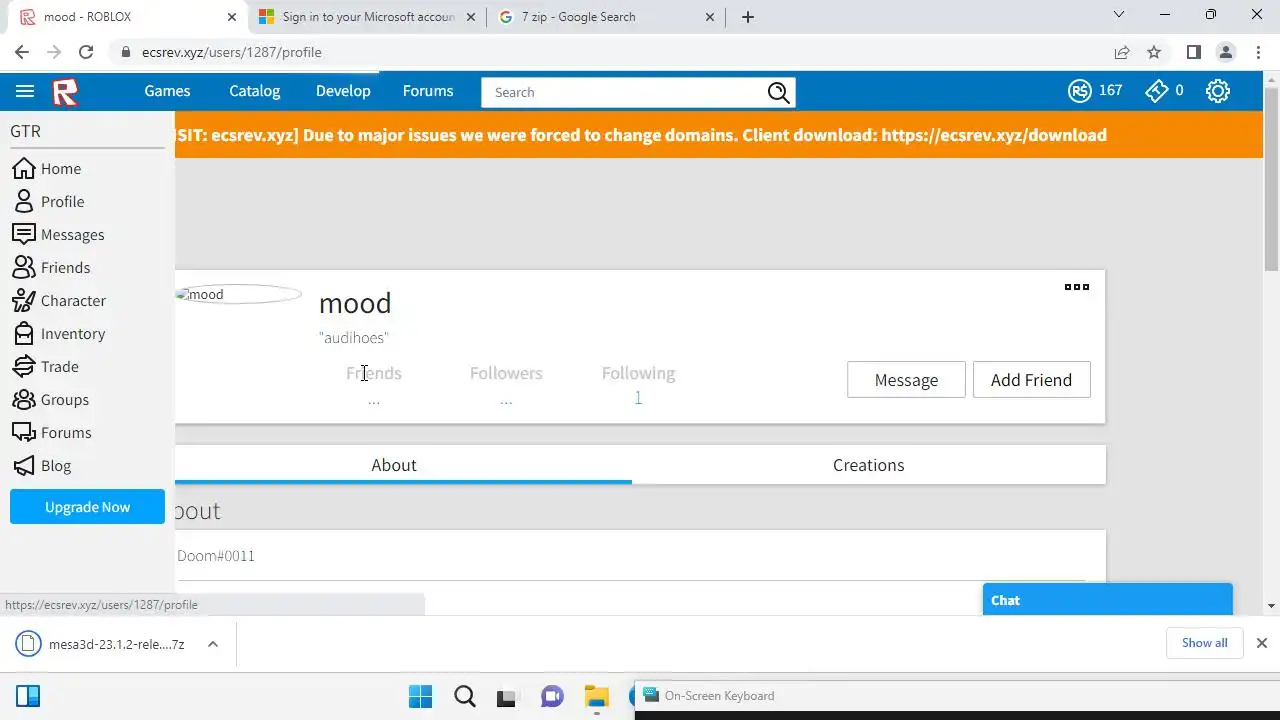The height and width of the screenshot is (720, 1280).
Task: Click the share page icon in the address bar
Action: point(1122,52)
